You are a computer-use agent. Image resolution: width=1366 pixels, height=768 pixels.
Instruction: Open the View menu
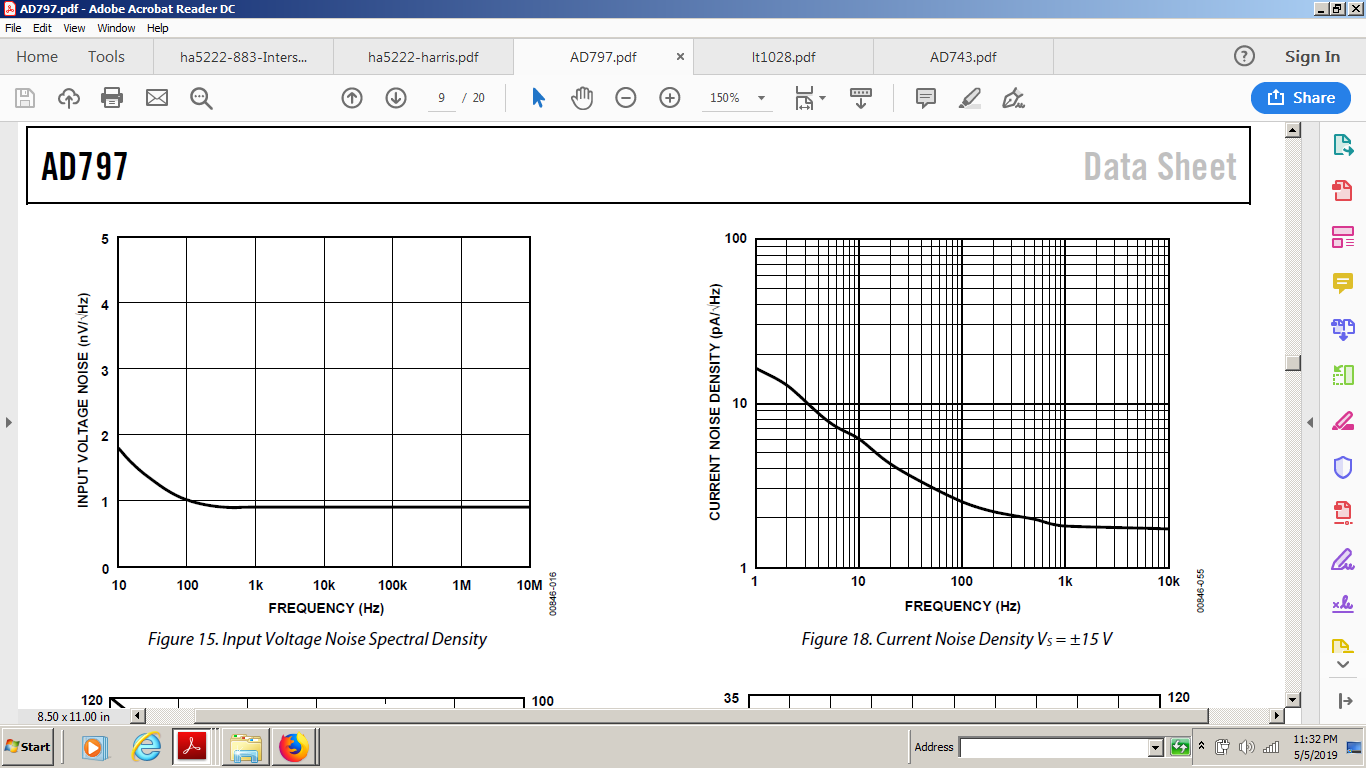75,28
